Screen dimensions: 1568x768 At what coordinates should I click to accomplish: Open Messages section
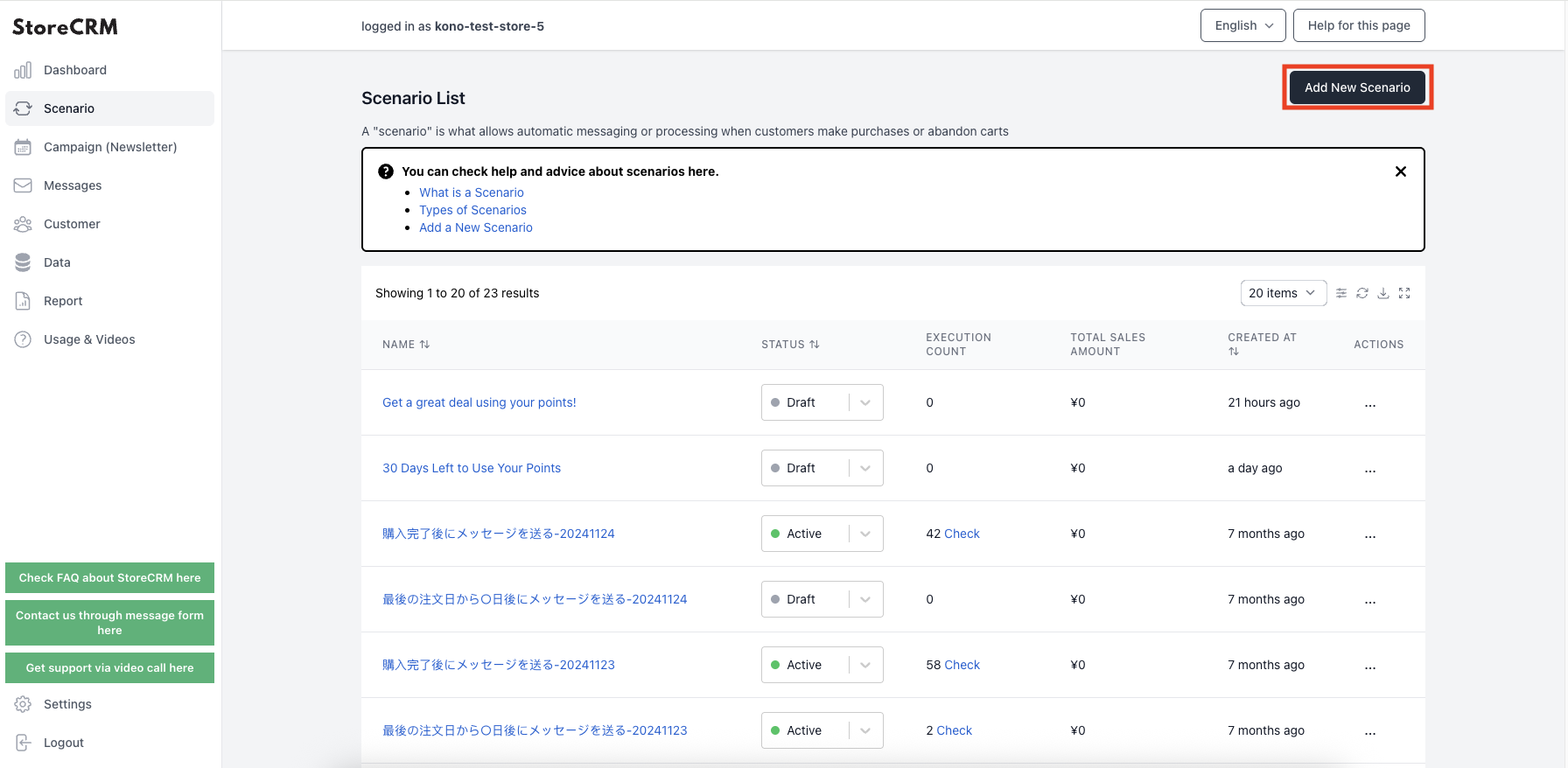pyautogui.click(x=109, y=185)
